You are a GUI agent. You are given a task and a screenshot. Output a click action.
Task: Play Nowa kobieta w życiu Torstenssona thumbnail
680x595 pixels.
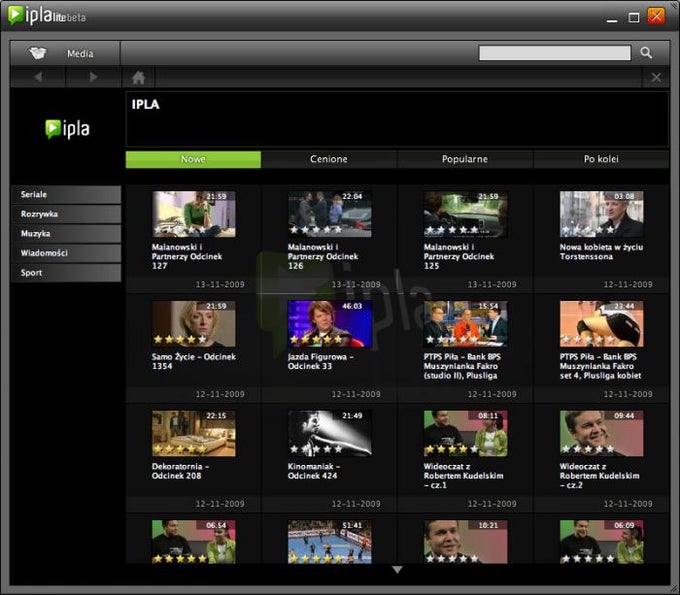pyautogui.click(x=602, y=214)
